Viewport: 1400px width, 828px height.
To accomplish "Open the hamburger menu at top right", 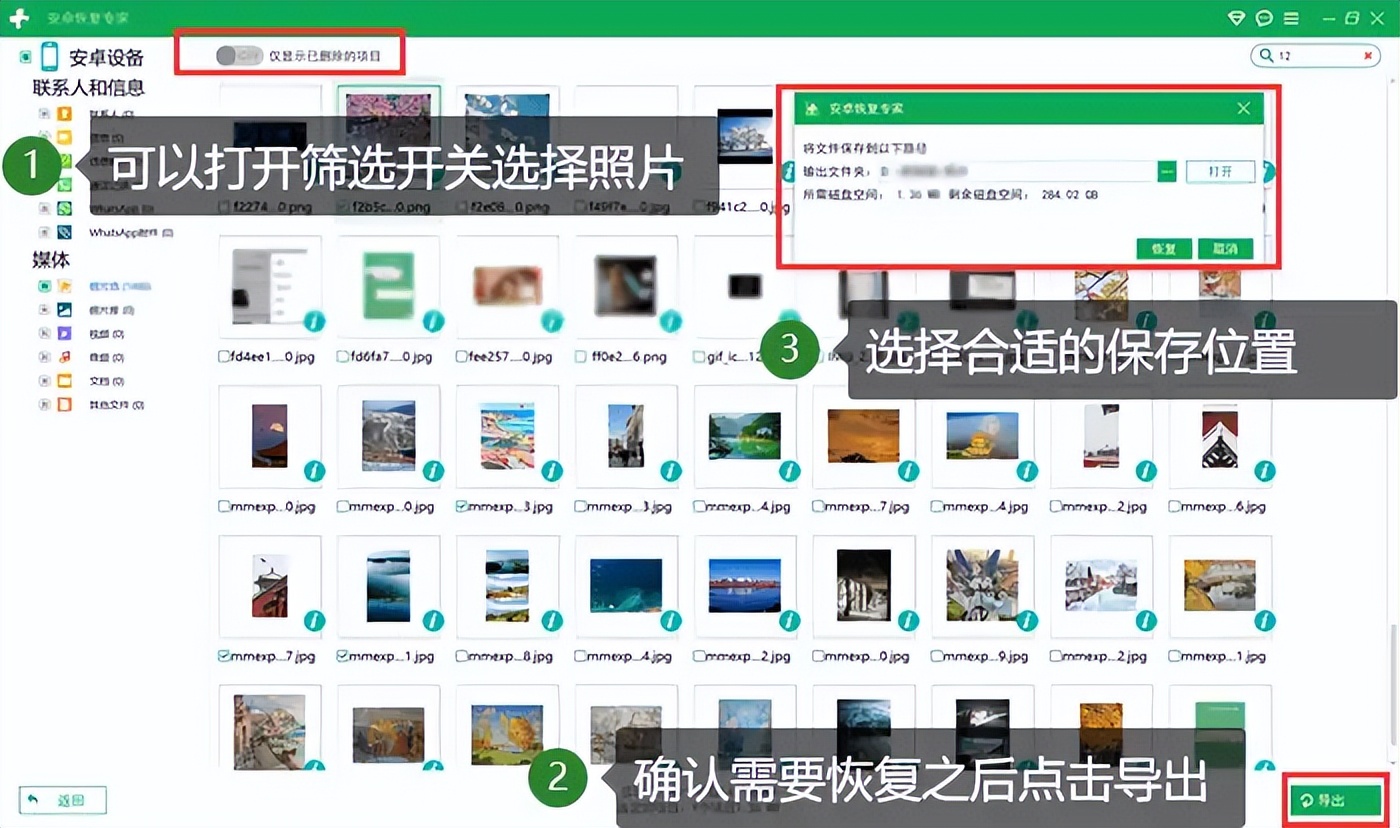I will (1291, 19).
